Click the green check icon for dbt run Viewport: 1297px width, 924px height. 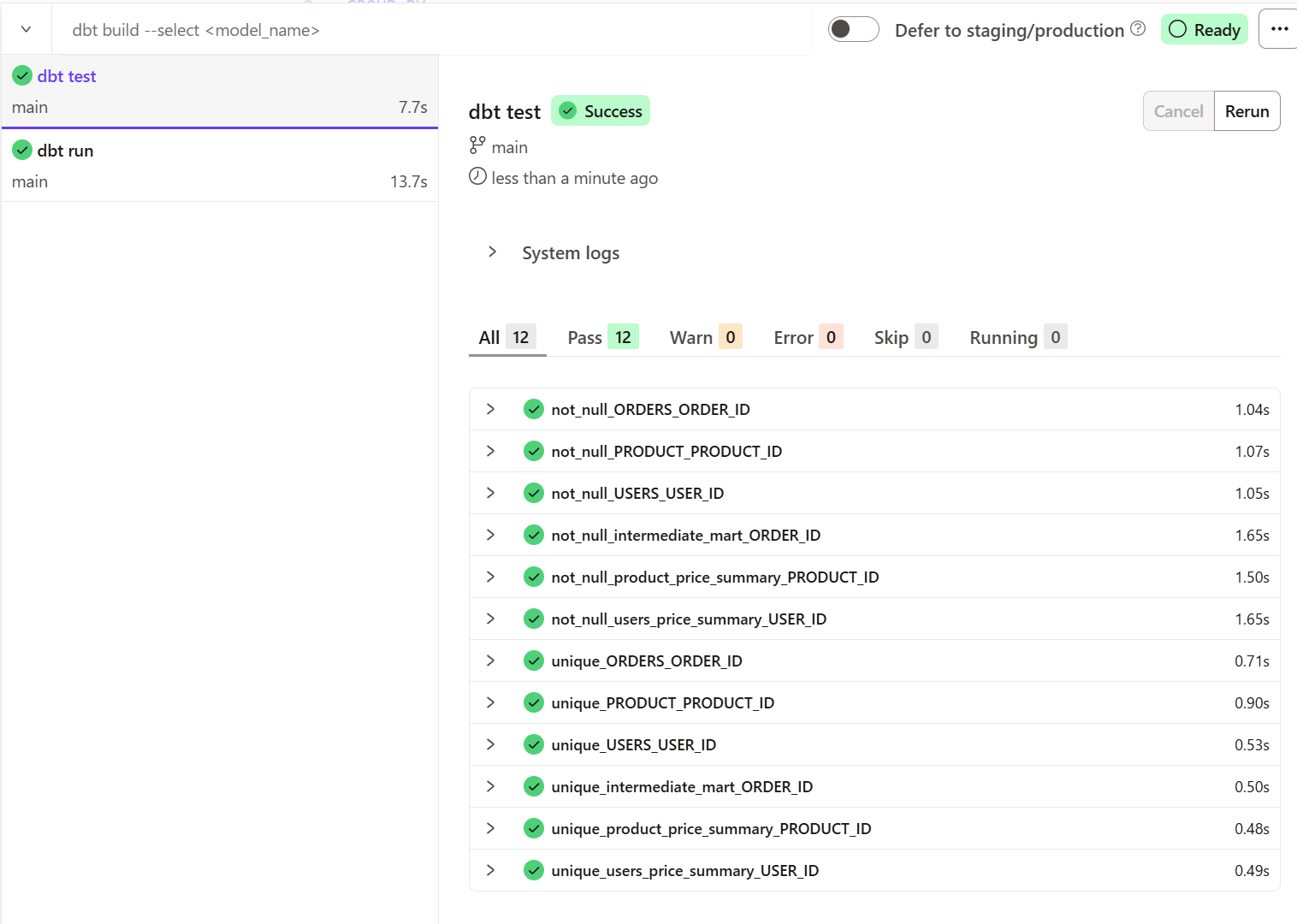22,151
